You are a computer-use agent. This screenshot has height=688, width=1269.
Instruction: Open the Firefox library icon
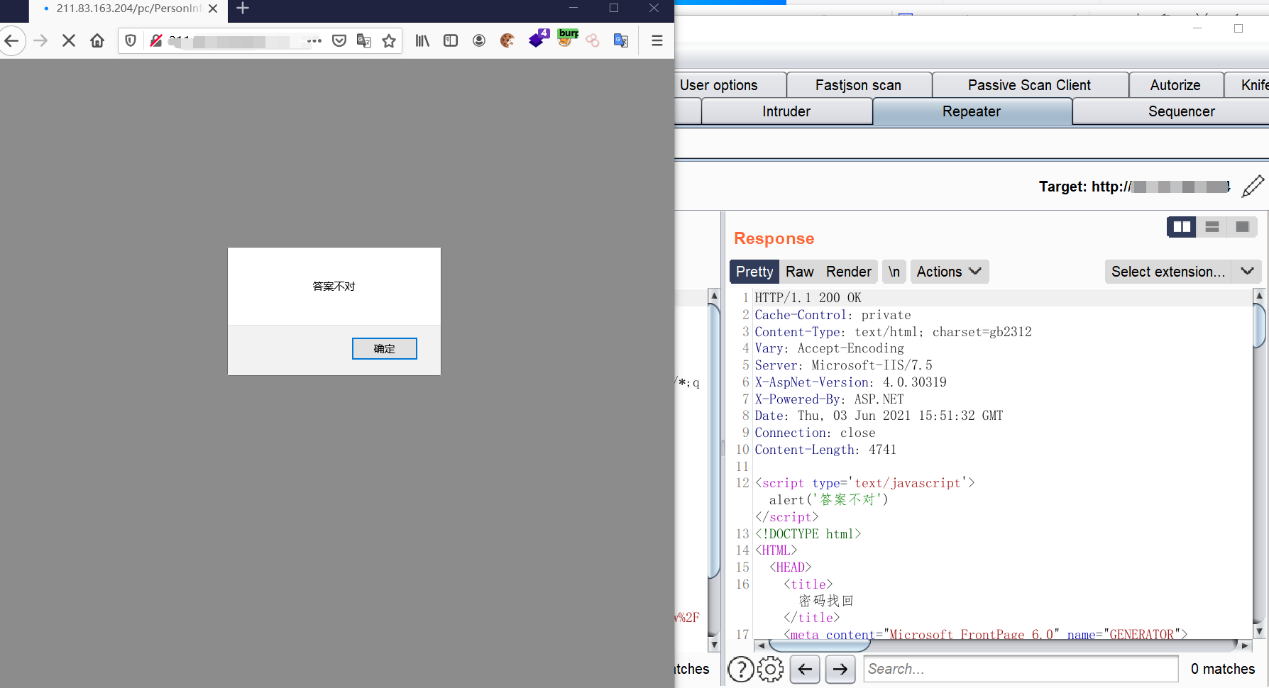(x=422, y=41)
